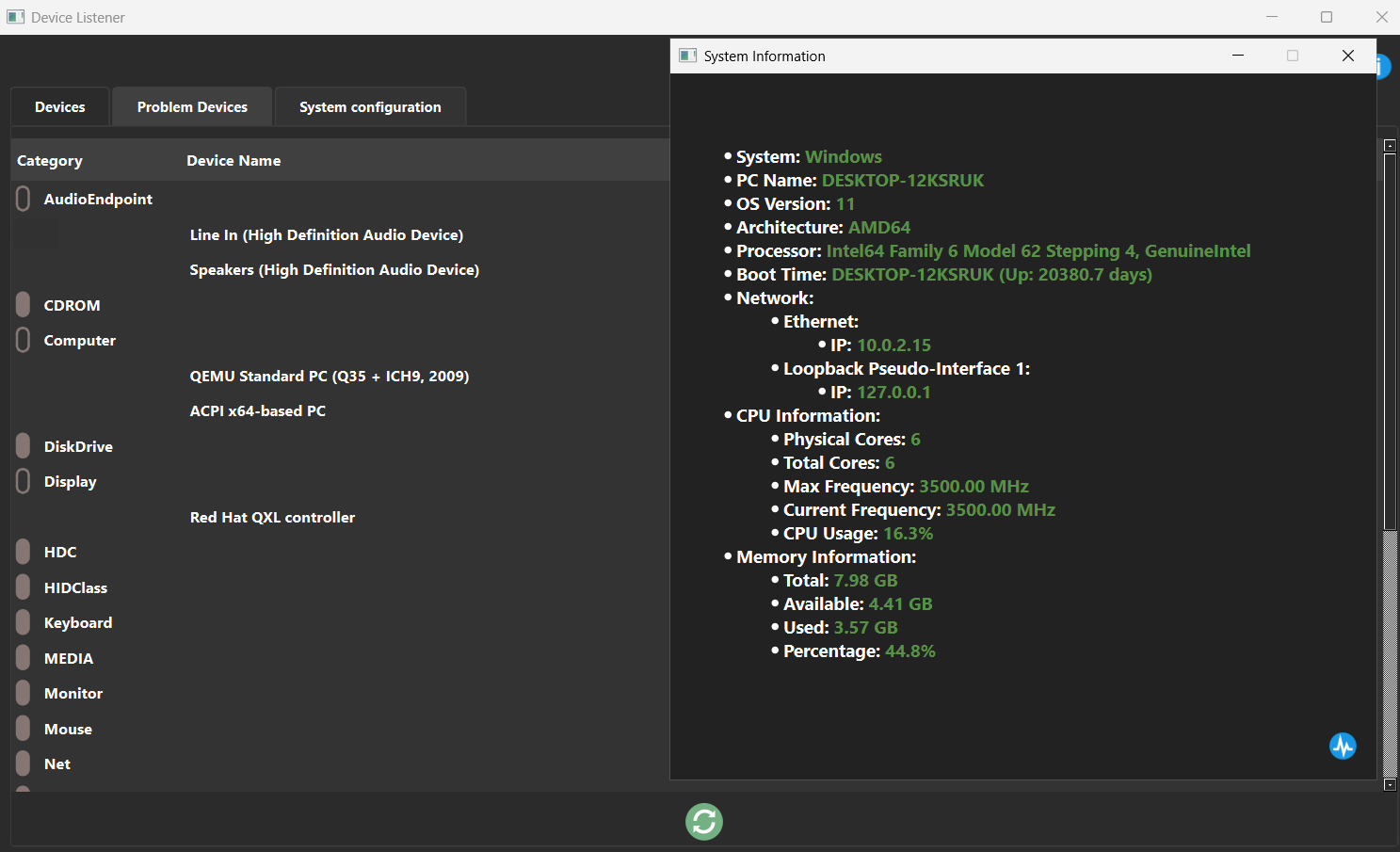Click the green refresh devices button

[x=703, y=821]
